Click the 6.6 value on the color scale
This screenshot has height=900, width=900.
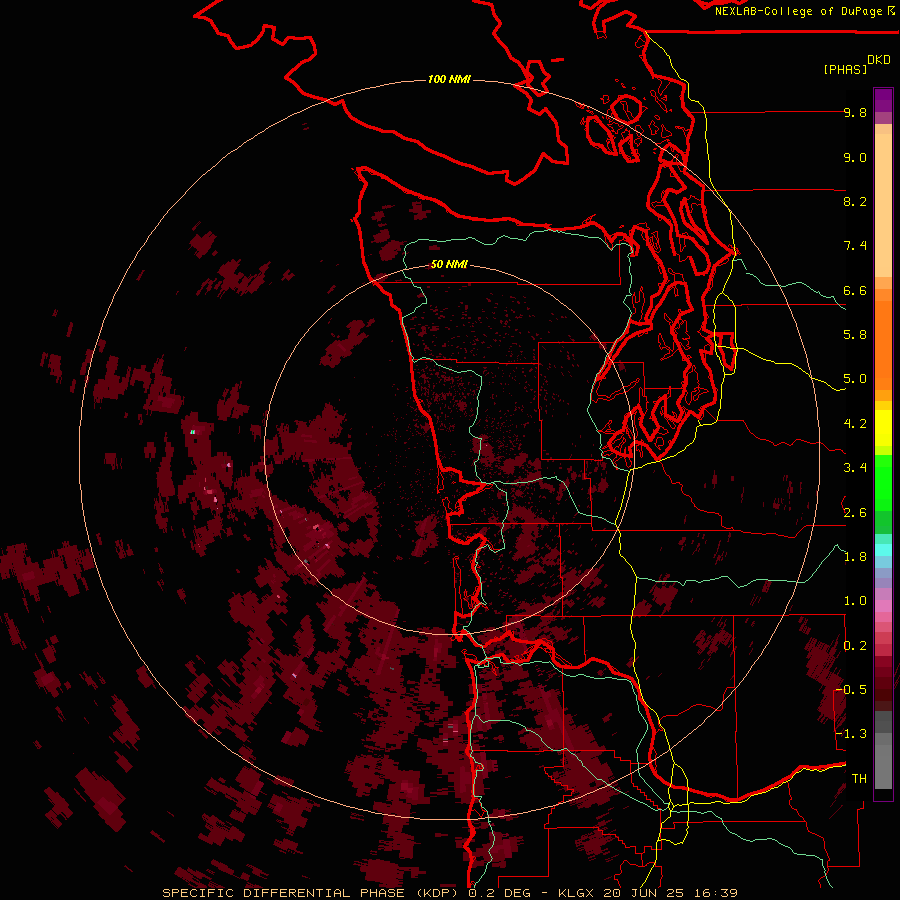[x=855, y=290]
